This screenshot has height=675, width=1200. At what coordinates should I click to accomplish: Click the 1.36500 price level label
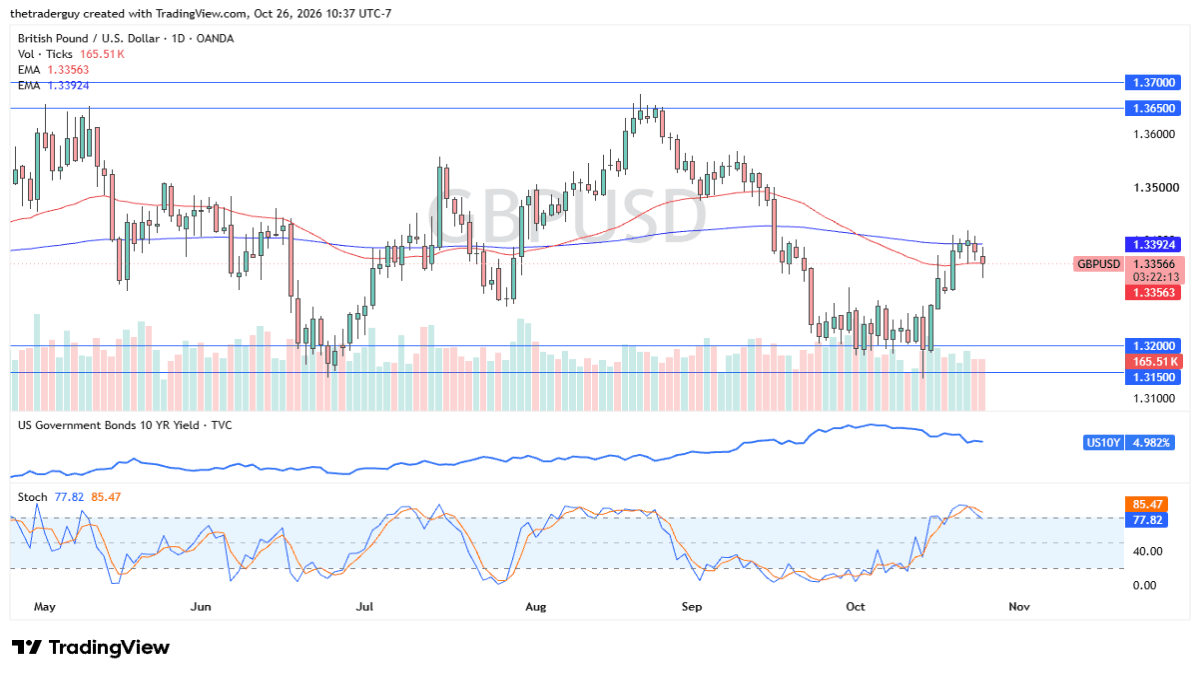tap(1153, 107)
